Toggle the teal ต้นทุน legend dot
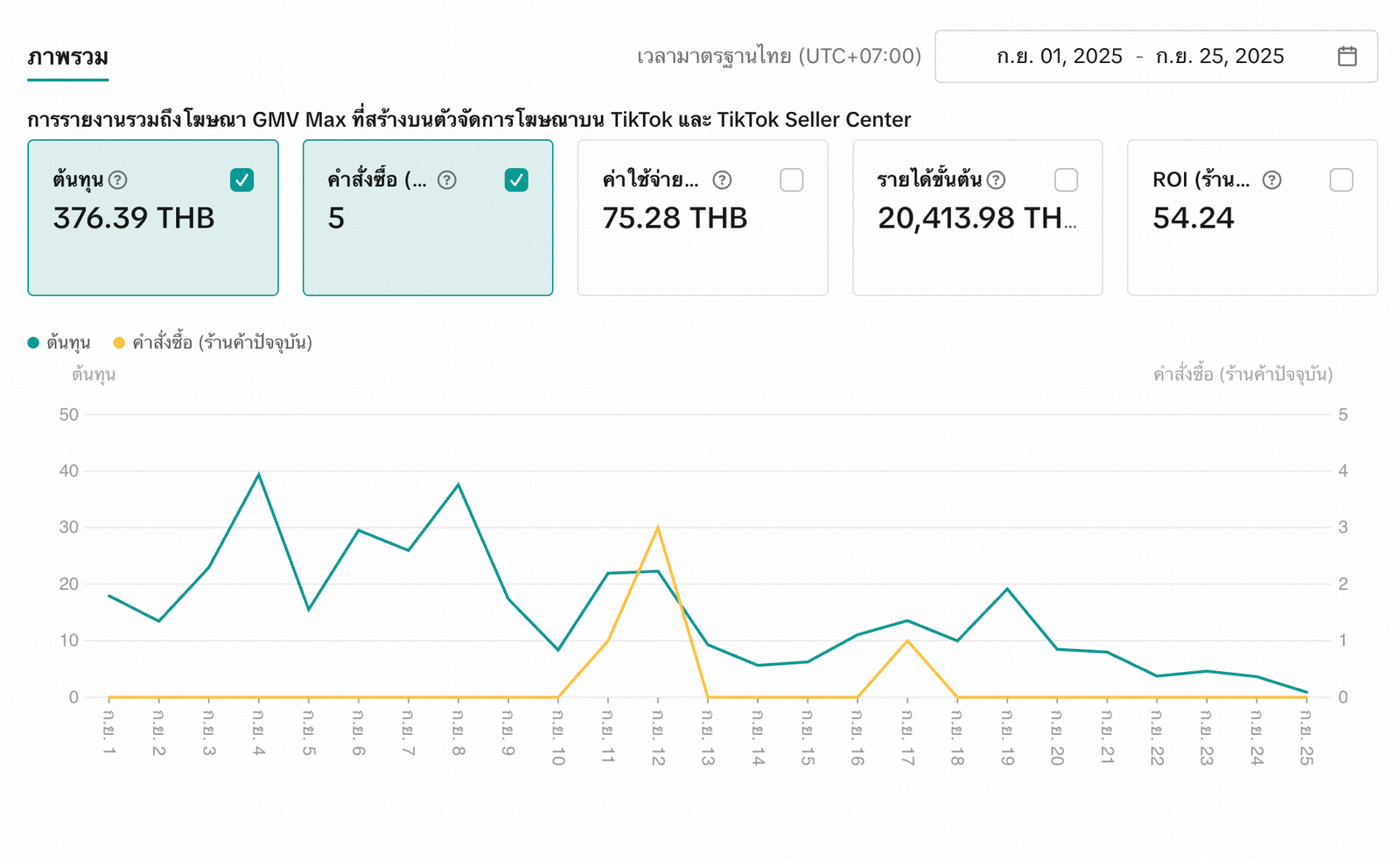 click(33, 343)
